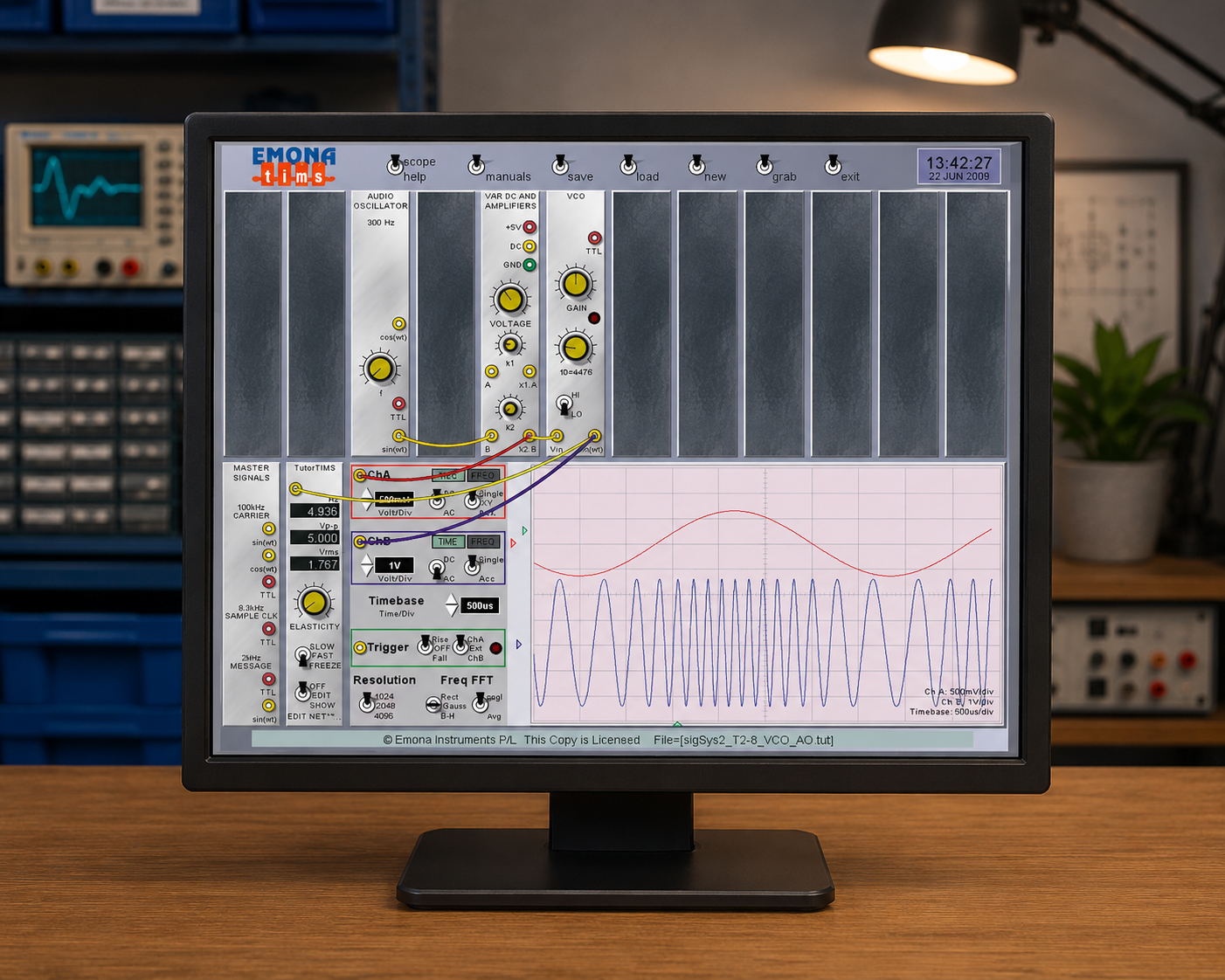This screenshot has height=980, width=1225.
Task: Flip the ChB Single/Acc switch
Action: (473, 566)
